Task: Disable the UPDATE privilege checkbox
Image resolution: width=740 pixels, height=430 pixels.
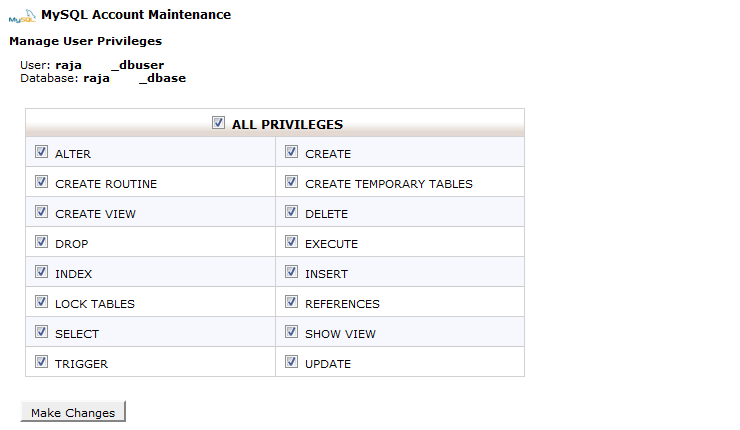Action: click(x=292, y=363)
